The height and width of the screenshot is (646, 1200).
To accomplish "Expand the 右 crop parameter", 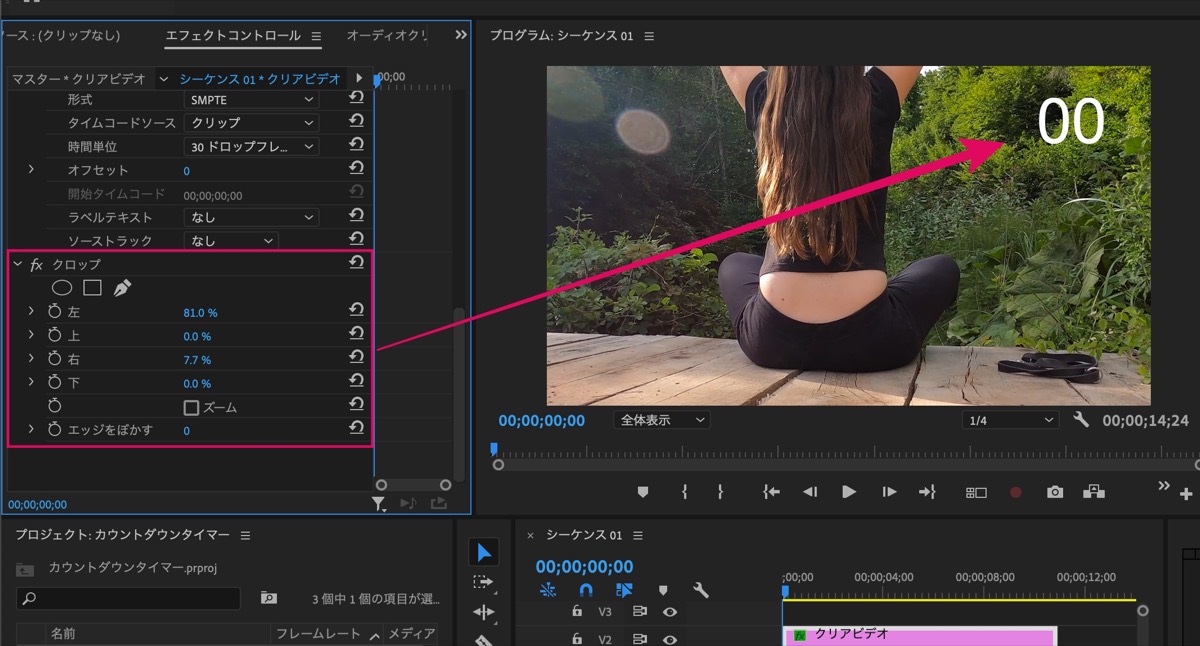I will 31,358.
